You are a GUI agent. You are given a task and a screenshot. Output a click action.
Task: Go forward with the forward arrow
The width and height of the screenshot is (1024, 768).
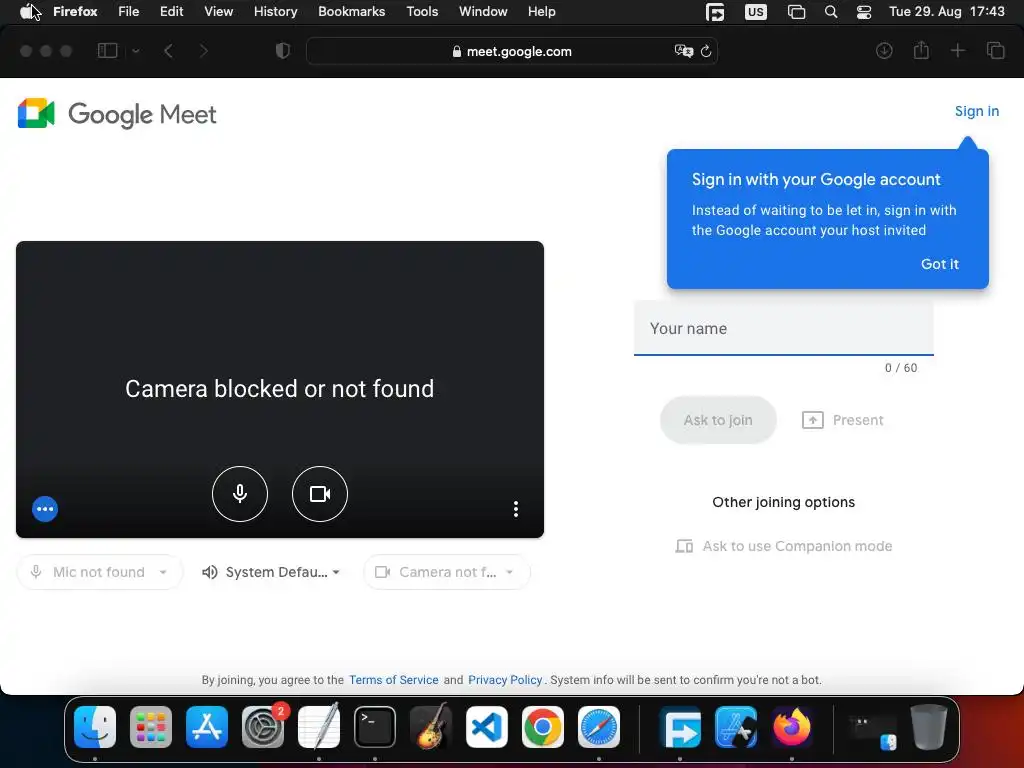click(204, 51)
